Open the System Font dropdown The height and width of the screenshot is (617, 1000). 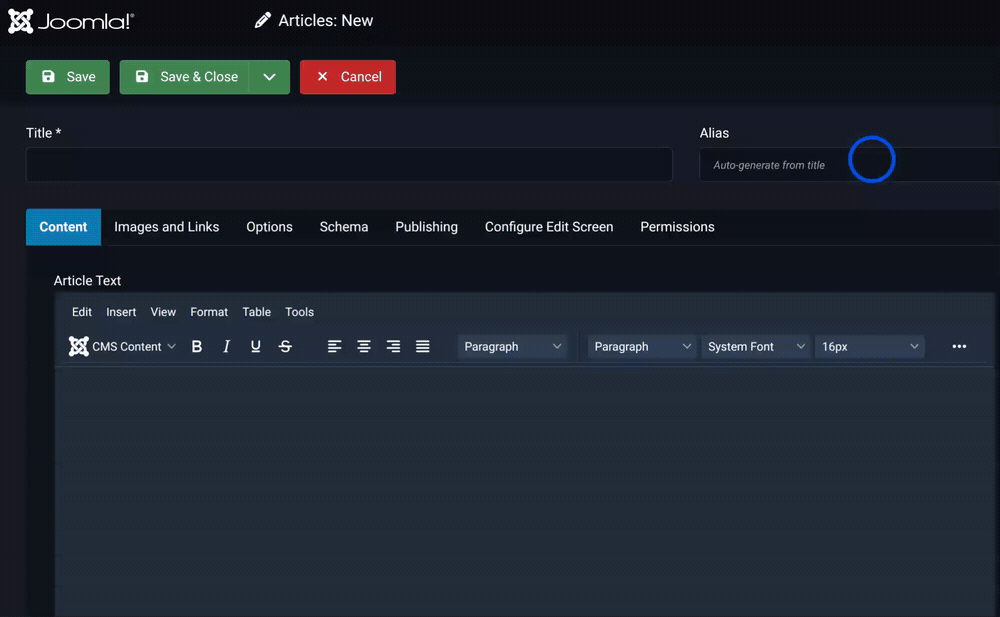coord(756,346)
